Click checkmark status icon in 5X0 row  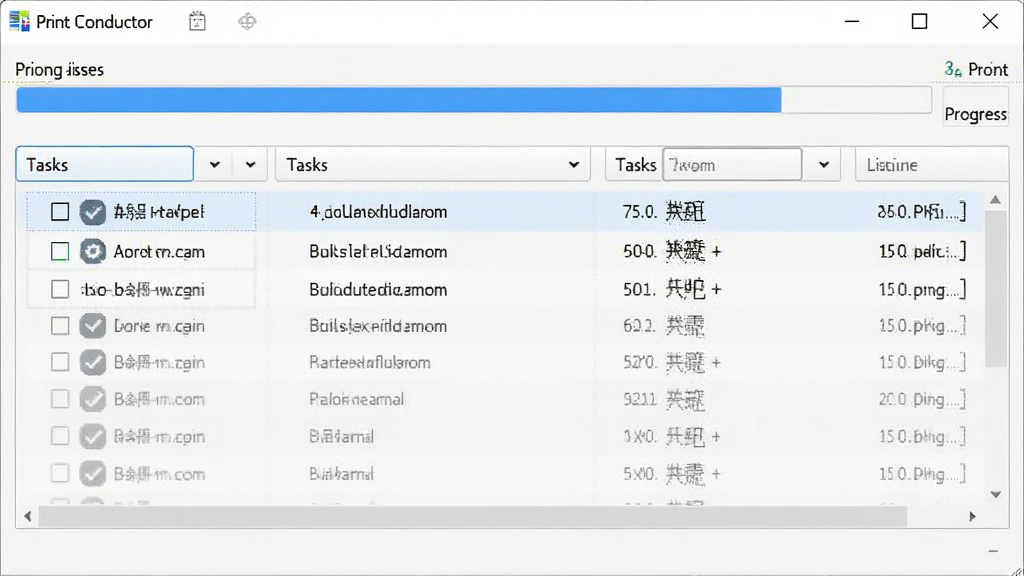(93, 473)
